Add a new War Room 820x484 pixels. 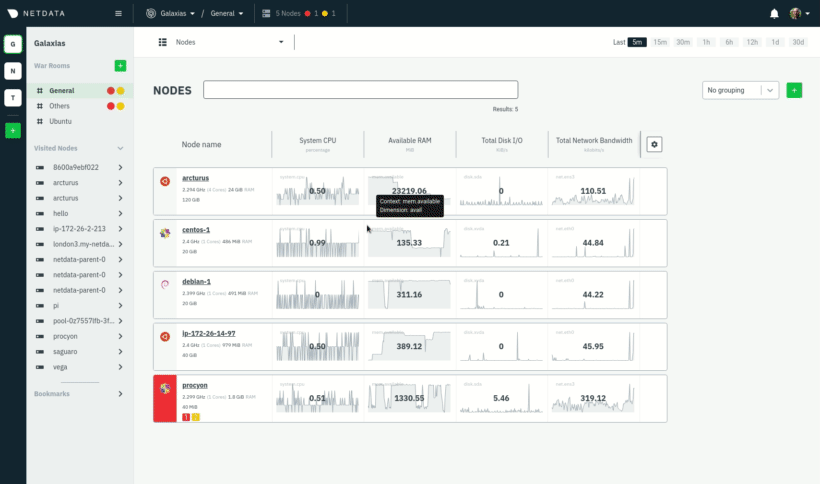coord(120,66)
